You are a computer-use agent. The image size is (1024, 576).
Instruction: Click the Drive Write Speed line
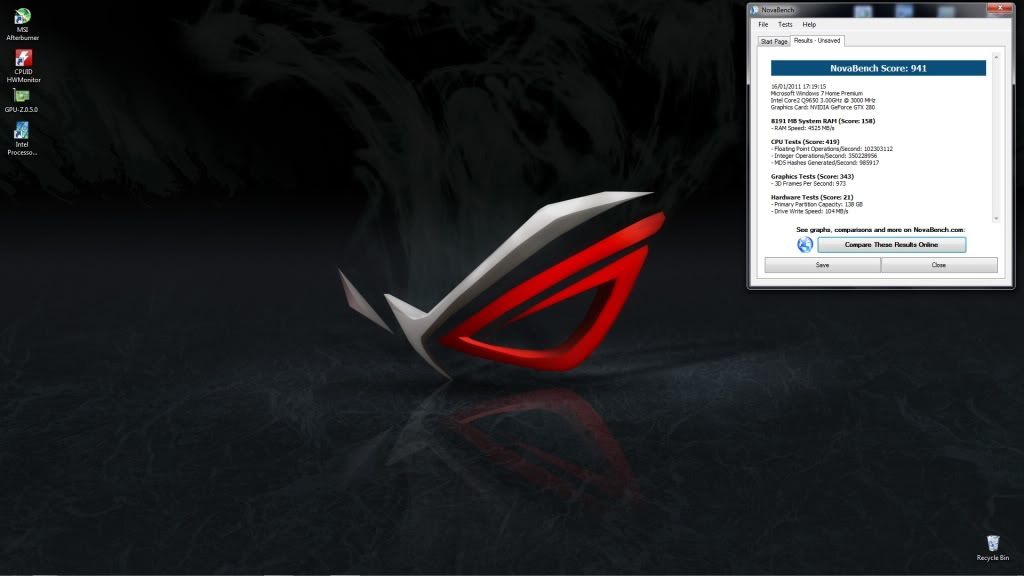(810, 212)
